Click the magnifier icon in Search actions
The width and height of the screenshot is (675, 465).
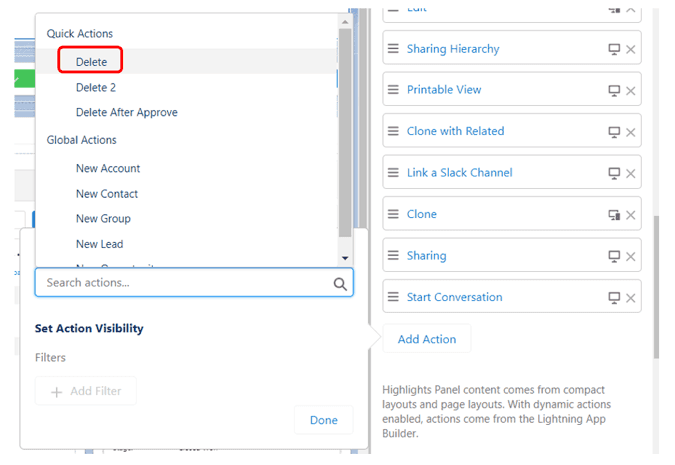coord(340,284)
